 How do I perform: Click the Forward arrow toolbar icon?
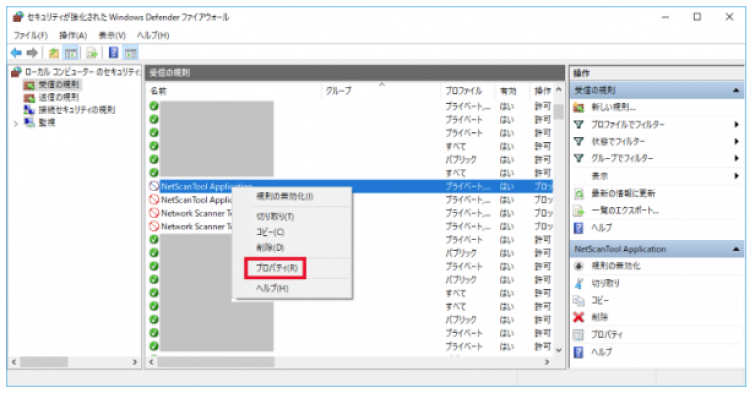click(32, 52)
